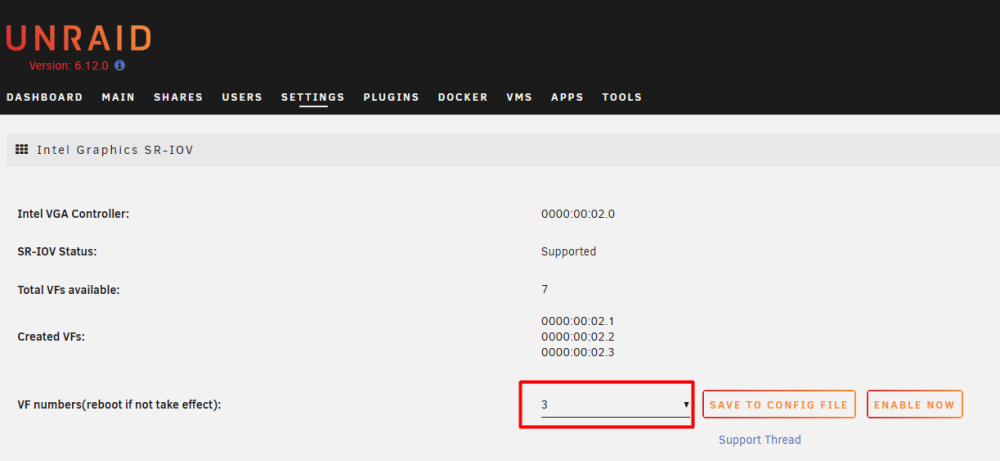Click the total VFs value 7
Screen dimensions: 1000x461
(x=545, y=289)
